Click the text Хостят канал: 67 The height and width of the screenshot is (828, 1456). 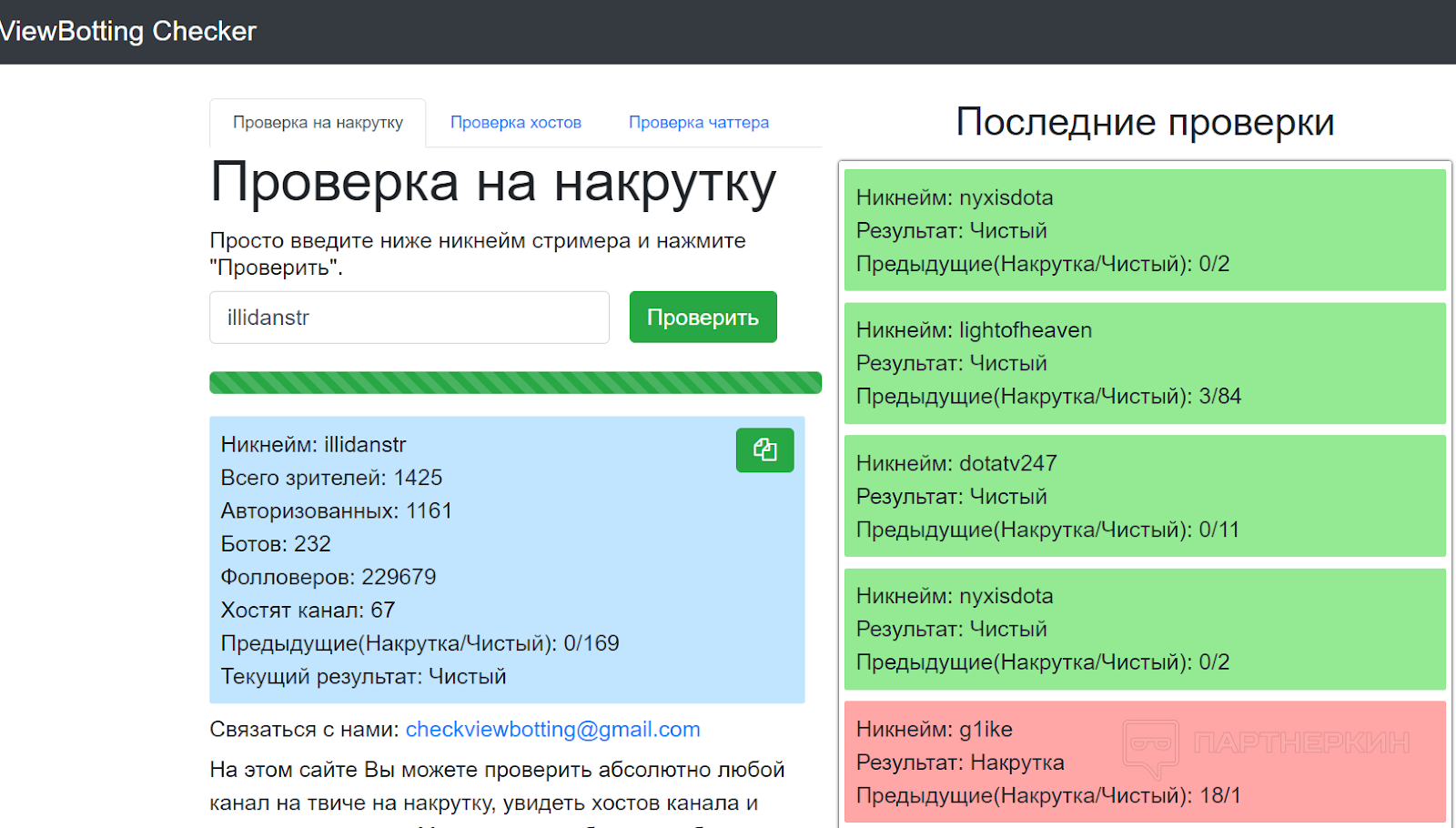point(308,610)
